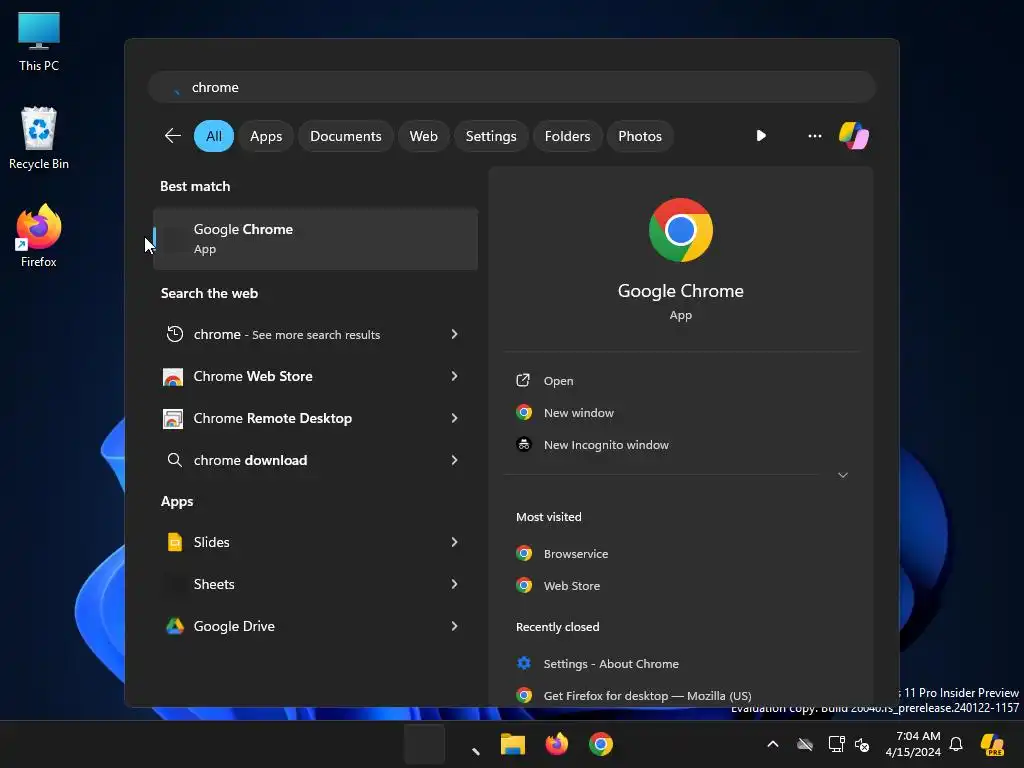
Task: Expand the chrome see more results arrow
Action: 455,334
